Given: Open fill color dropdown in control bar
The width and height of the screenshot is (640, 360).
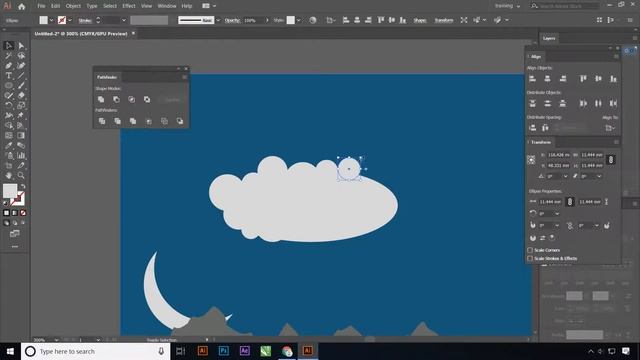Looking at the screenshot, I should [x=51, y=20].
